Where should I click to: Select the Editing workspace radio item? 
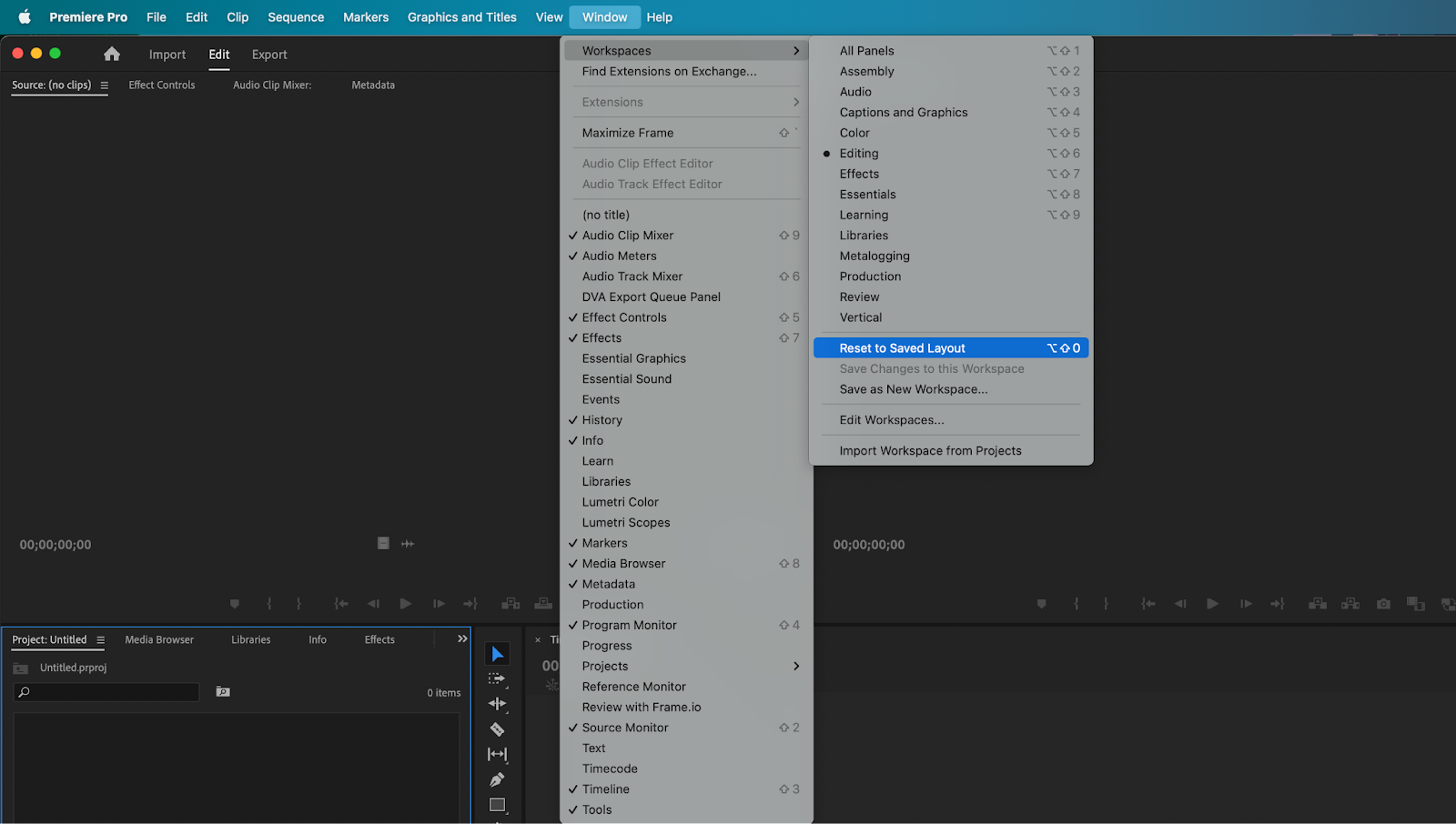coord(951,154)
